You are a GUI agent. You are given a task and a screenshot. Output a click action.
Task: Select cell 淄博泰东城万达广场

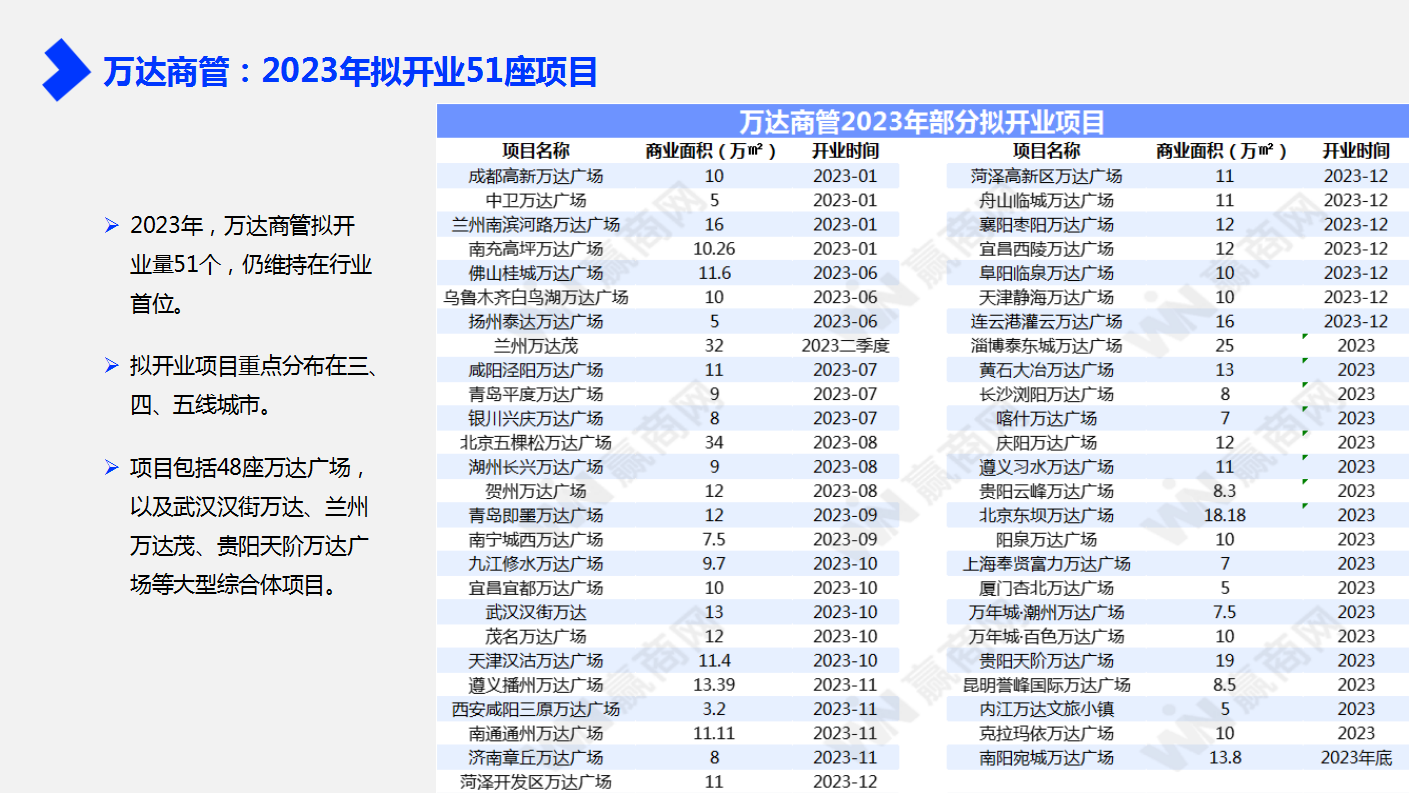click(x=1046, y=346)
